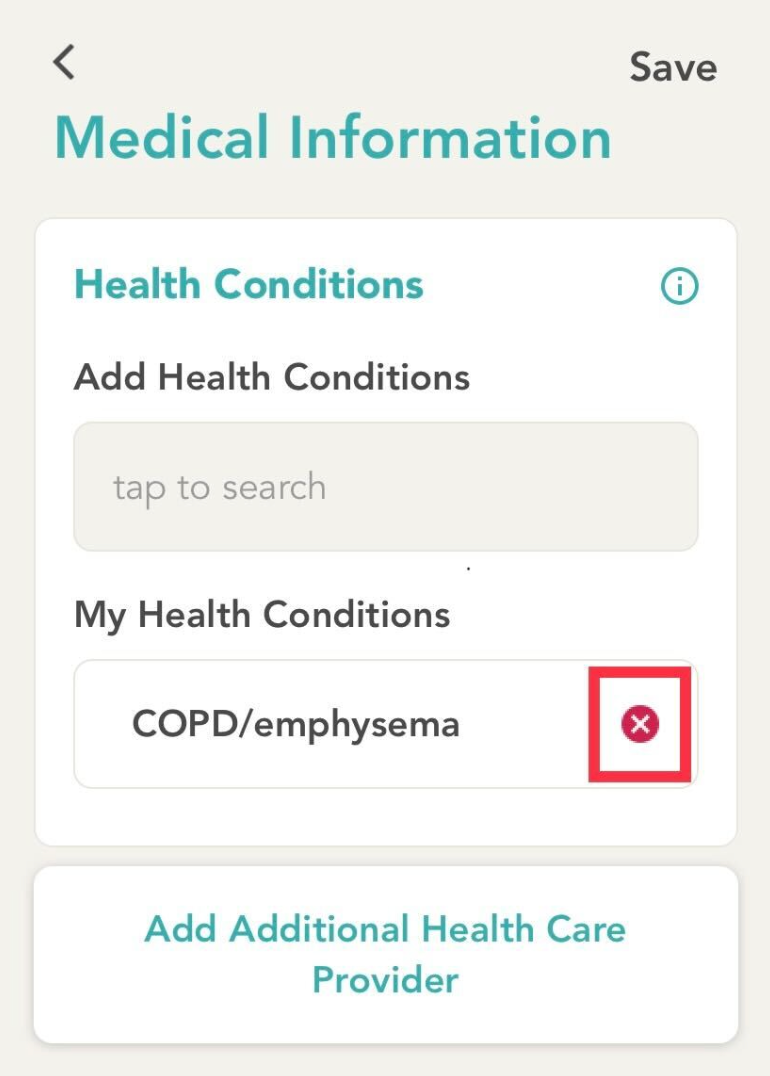This screenshot has height=1076, width=770.
Task: Focus the 'tap to search' box
Action: [385, 487]
